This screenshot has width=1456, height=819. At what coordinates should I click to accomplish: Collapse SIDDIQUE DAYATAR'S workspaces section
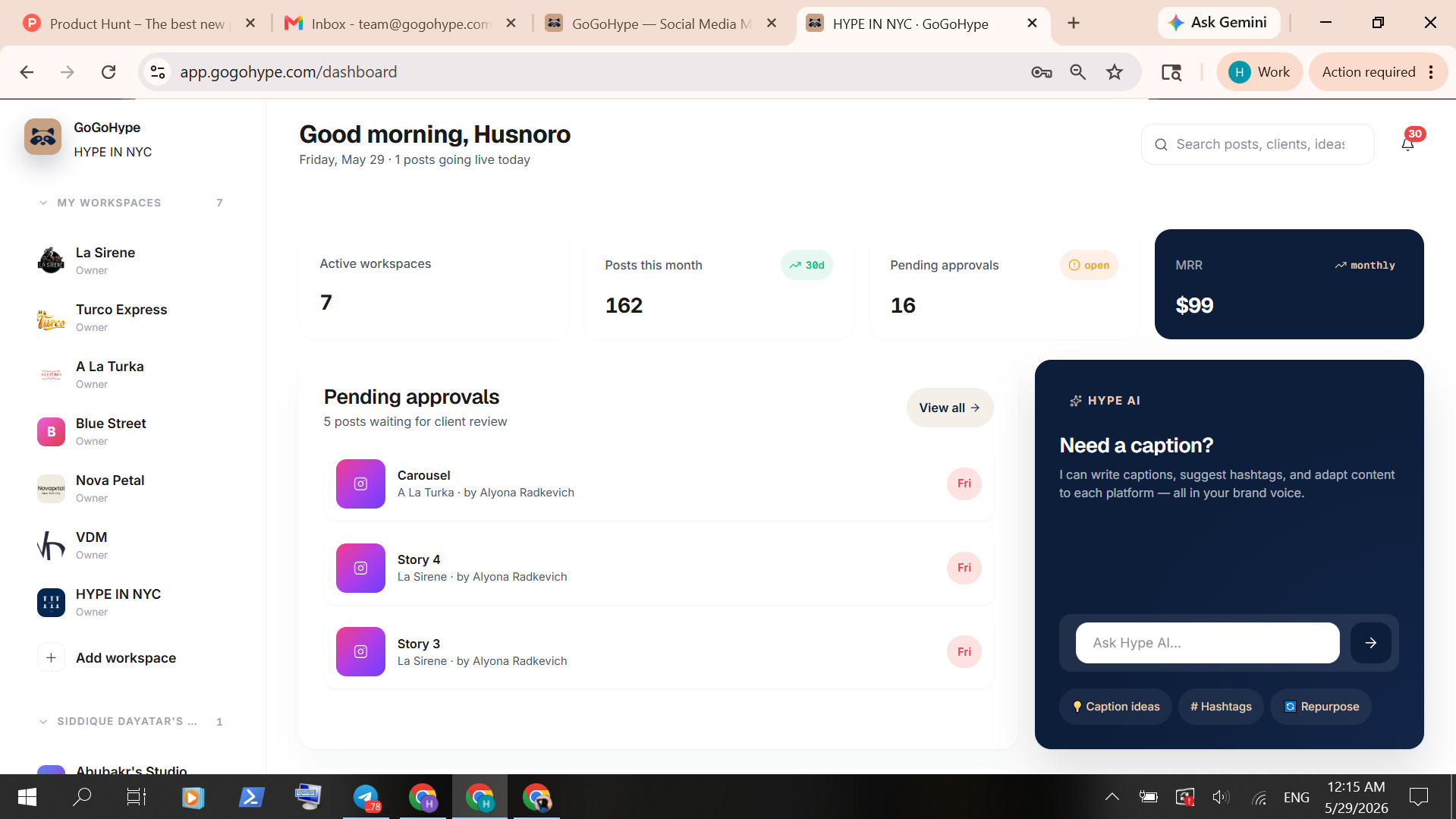43,721
